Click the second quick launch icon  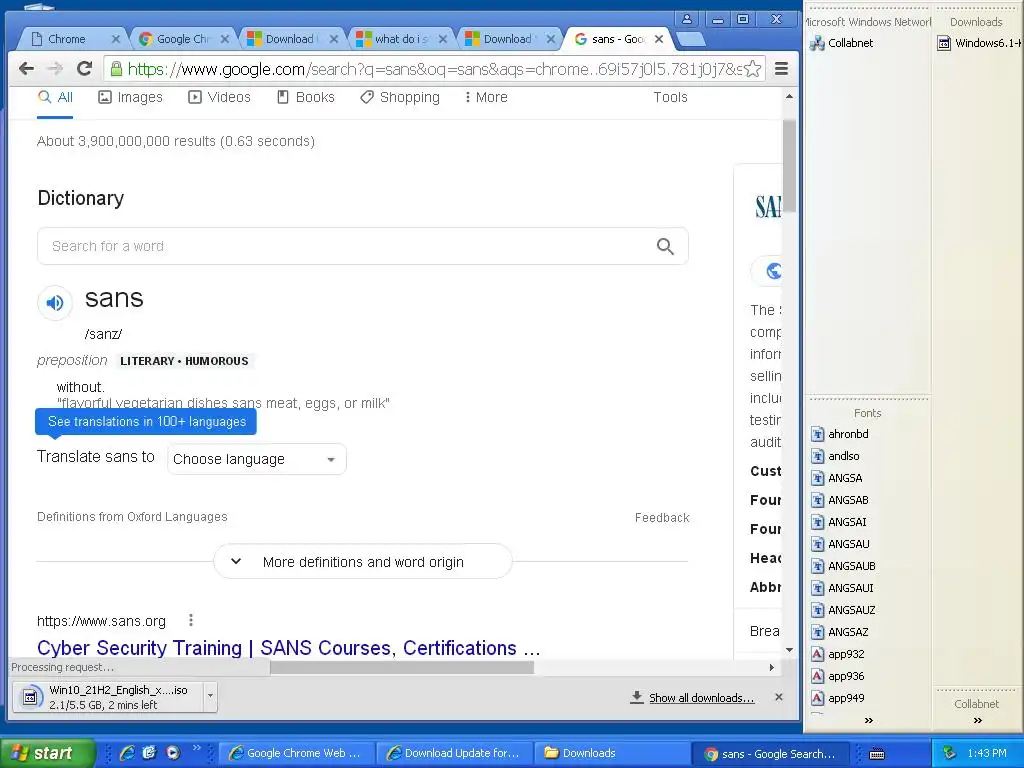[150, 753]
